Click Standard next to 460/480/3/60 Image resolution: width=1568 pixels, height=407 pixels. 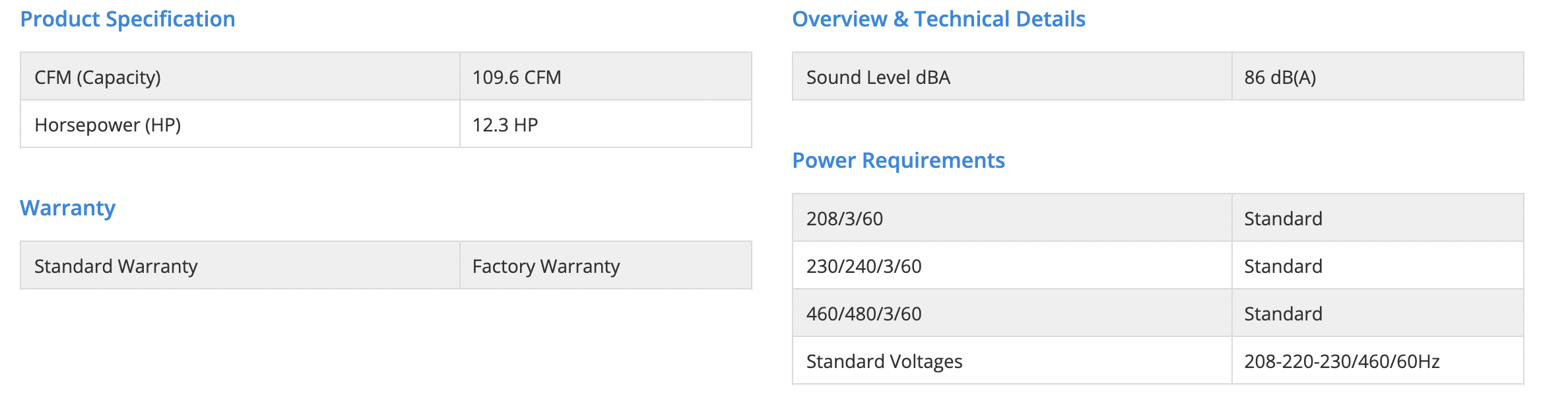pos(1283,314)
